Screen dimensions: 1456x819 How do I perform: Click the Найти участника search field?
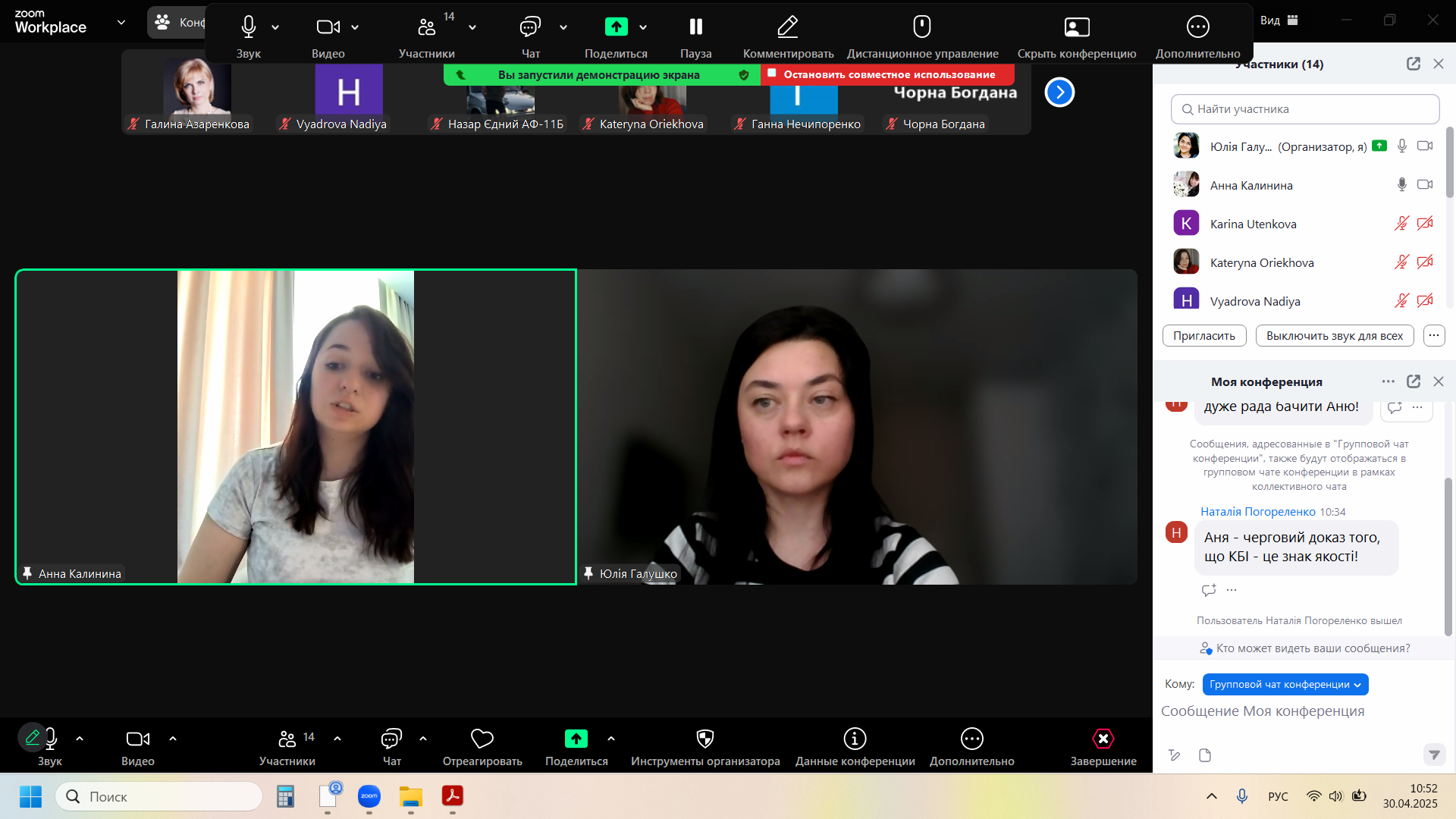click(1305, 109)
